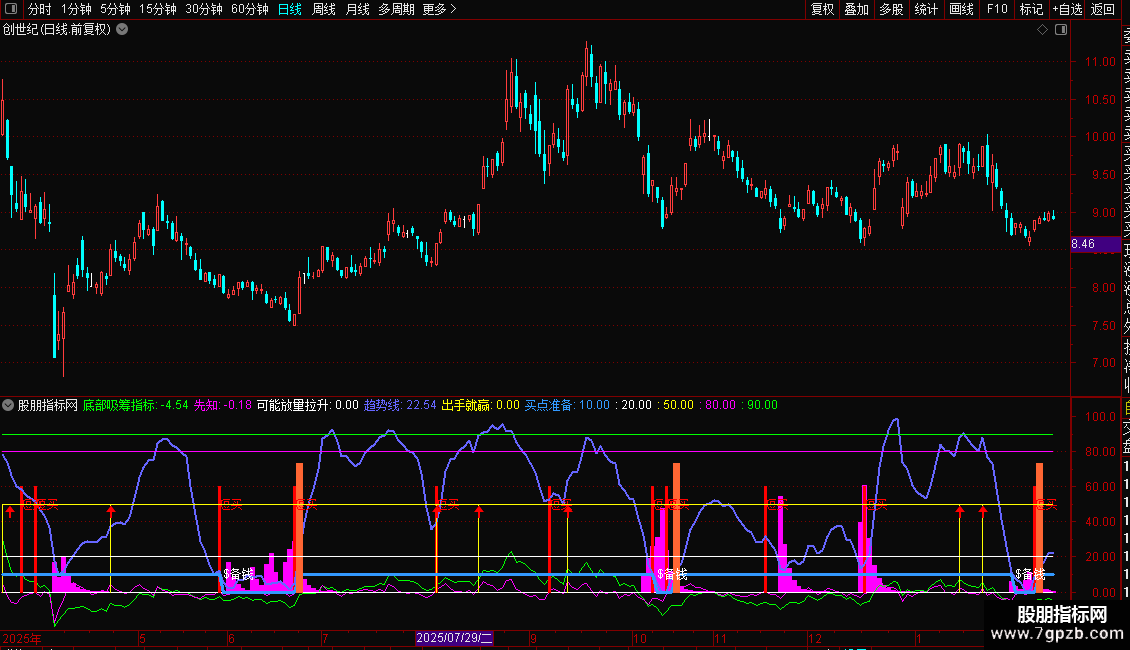The width and height of the screenshot is (1130, 650).
Task: Open the 叠加 overlay tool
Action: (856, 9)
